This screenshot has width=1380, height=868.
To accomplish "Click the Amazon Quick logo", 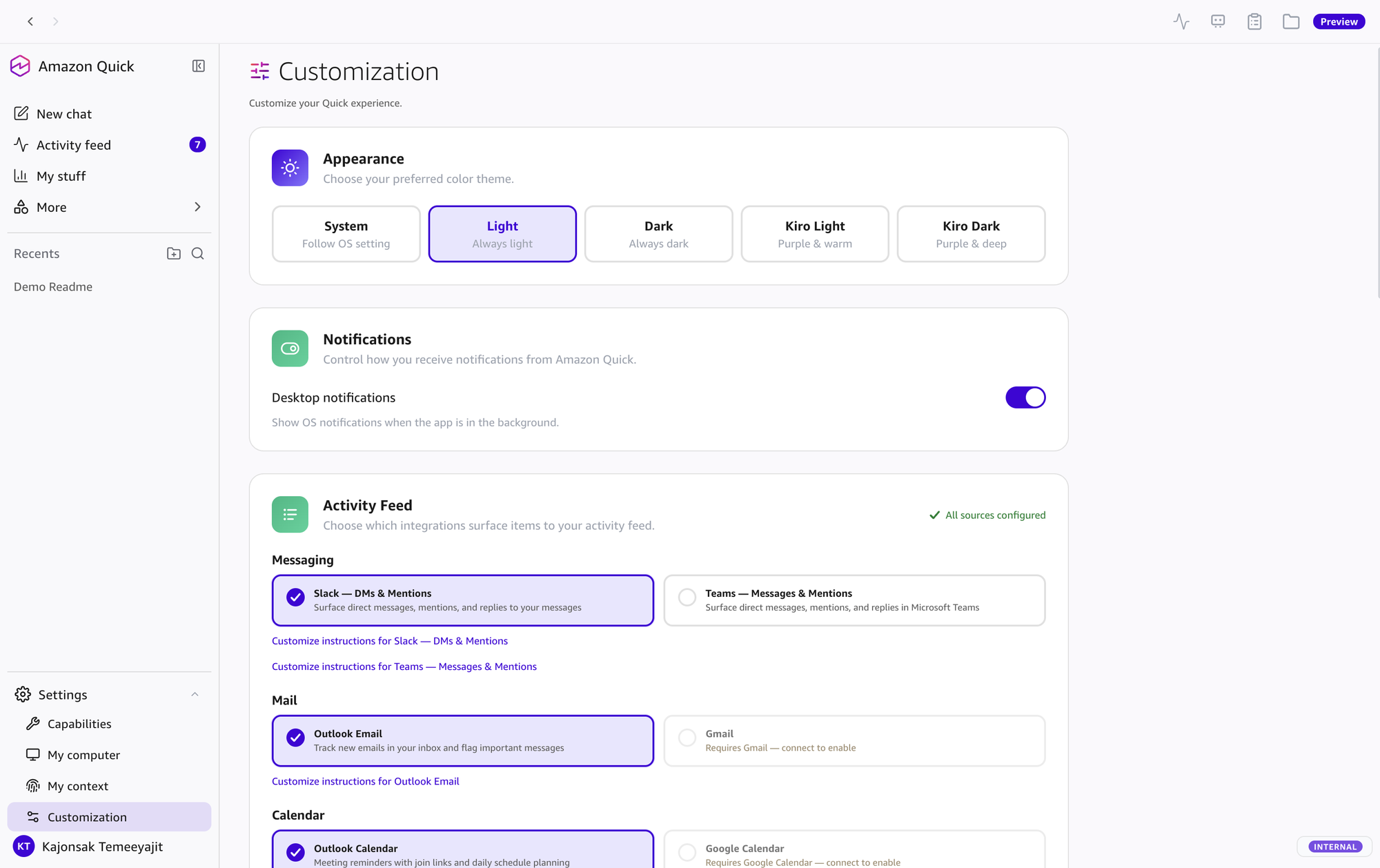I will click(x=20, y=66).
